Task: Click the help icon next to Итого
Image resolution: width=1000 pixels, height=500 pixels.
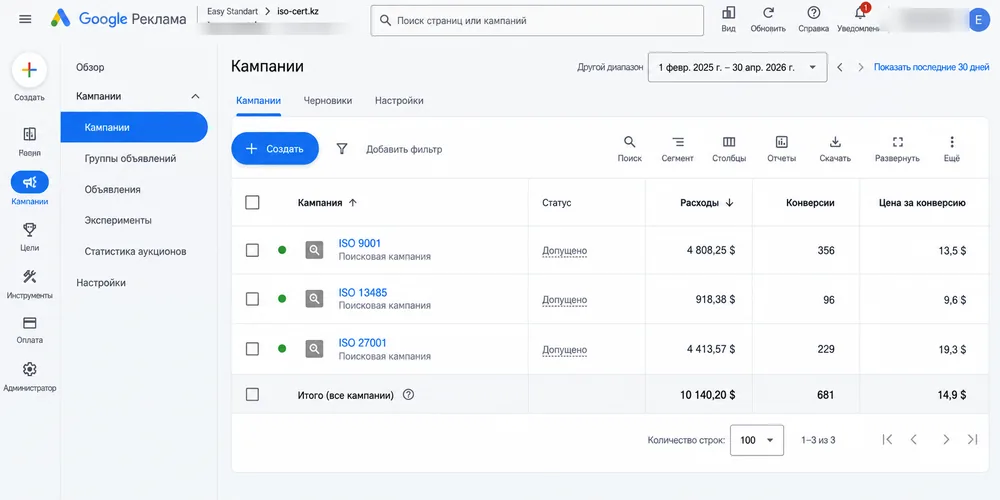Action: pyautogui.click(x=409, y=395)
